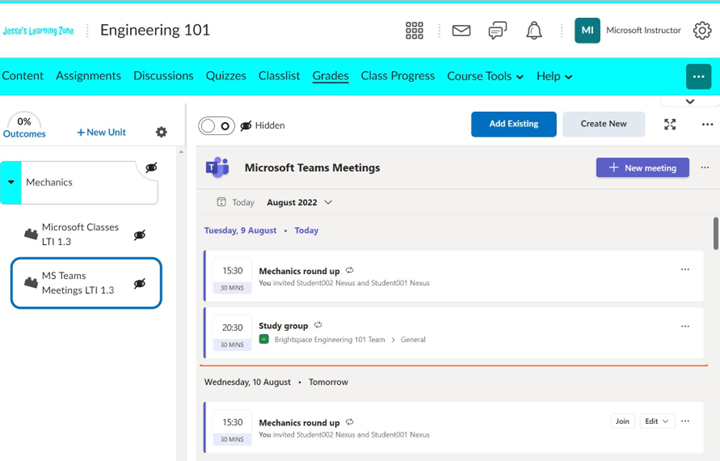Image resolution: width=720 pixels, height=461 pixels.
Task: Open the three-dot menu for Study group meeting
Action: click(685, 326)
